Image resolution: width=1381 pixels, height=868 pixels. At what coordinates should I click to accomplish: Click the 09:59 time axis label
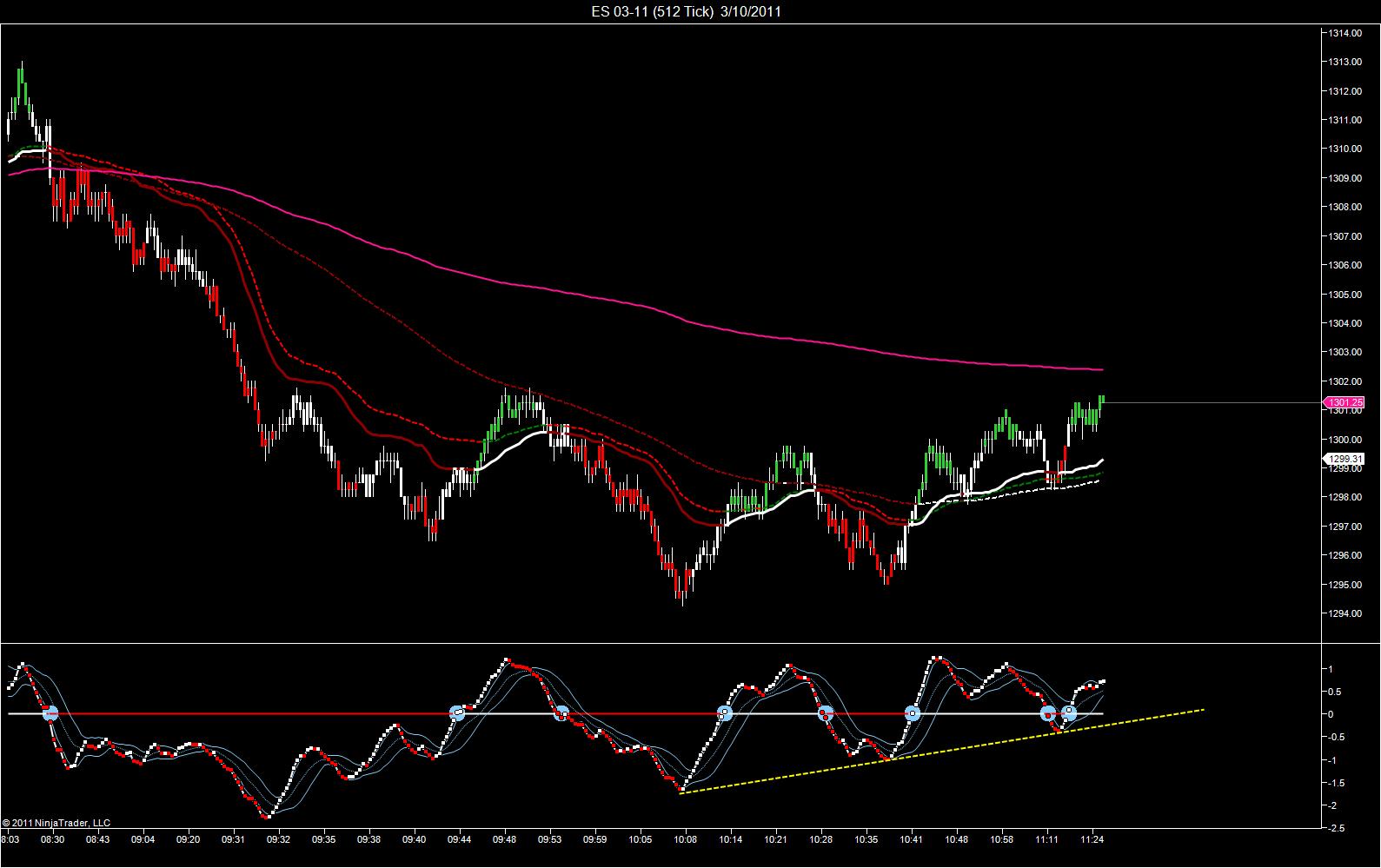(x=594, y=840)
